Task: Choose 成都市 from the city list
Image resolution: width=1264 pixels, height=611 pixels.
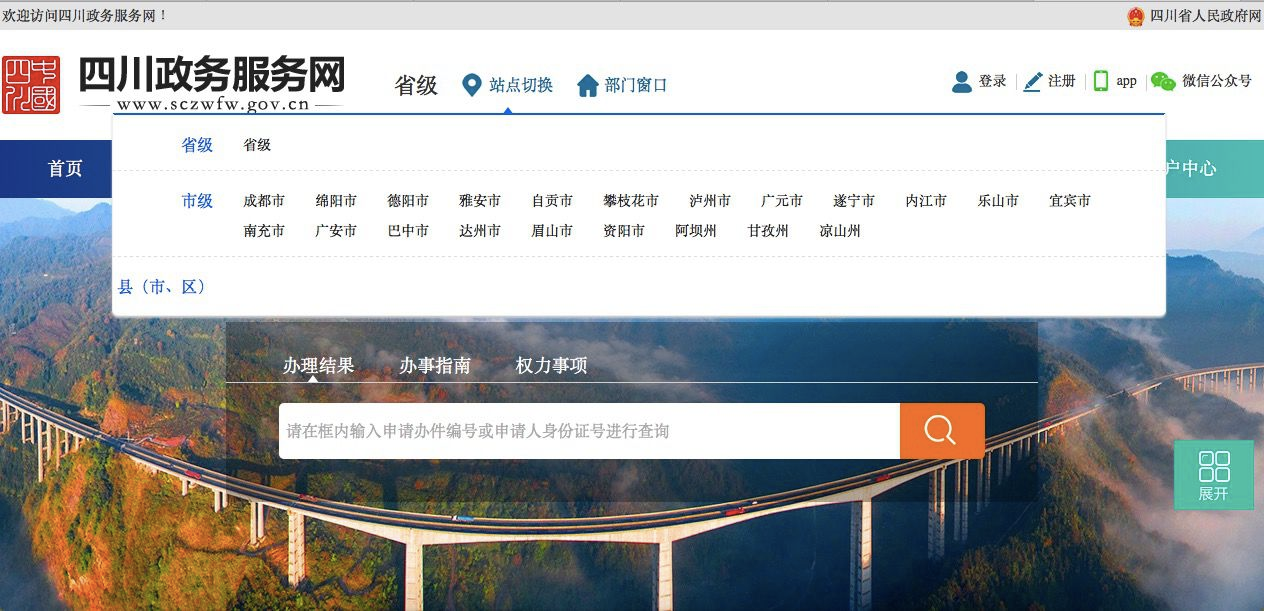Action: click(264, 201)
